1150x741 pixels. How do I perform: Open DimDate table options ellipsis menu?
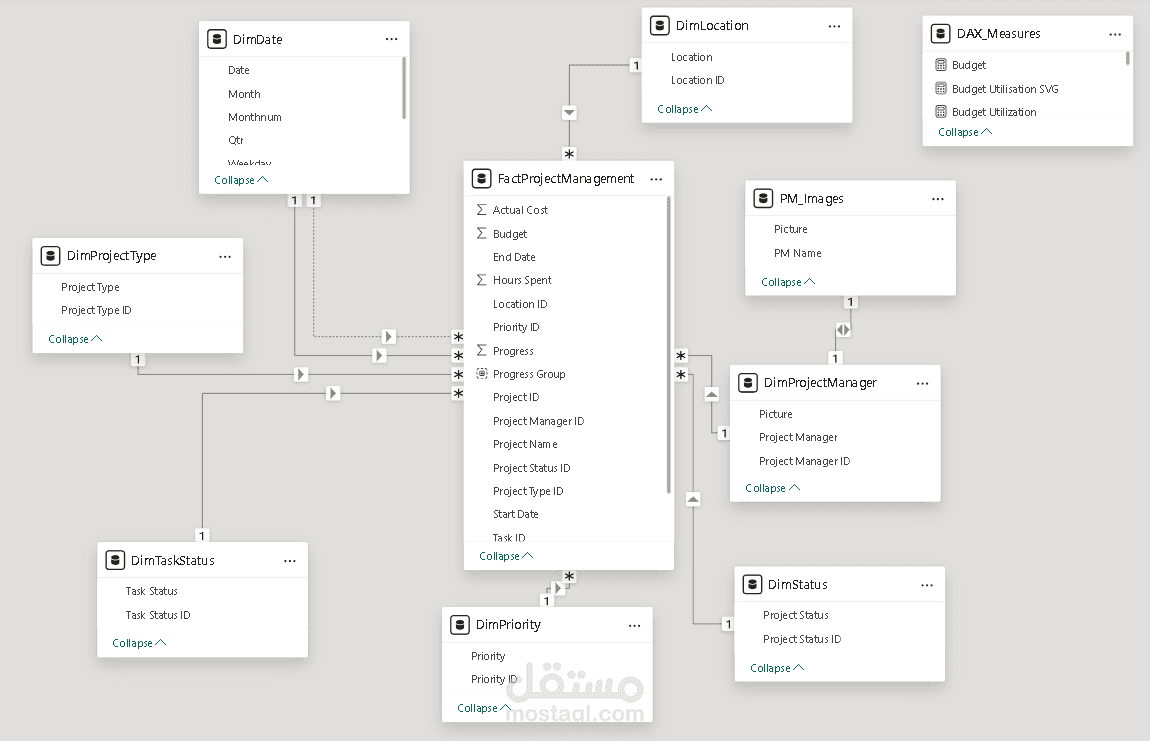[392, 40]
